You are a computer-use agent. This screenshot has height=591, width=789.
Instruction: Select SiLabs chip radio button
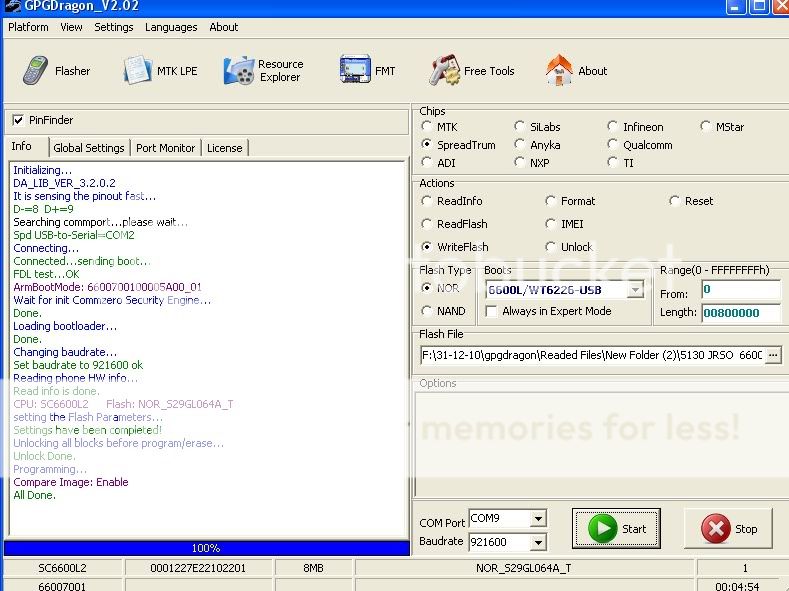click(519, 126)
